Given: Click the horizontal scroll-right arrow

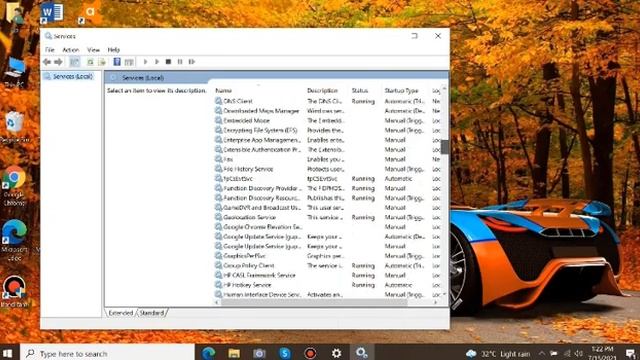Looking at the screenshot, I should (436, 302).
